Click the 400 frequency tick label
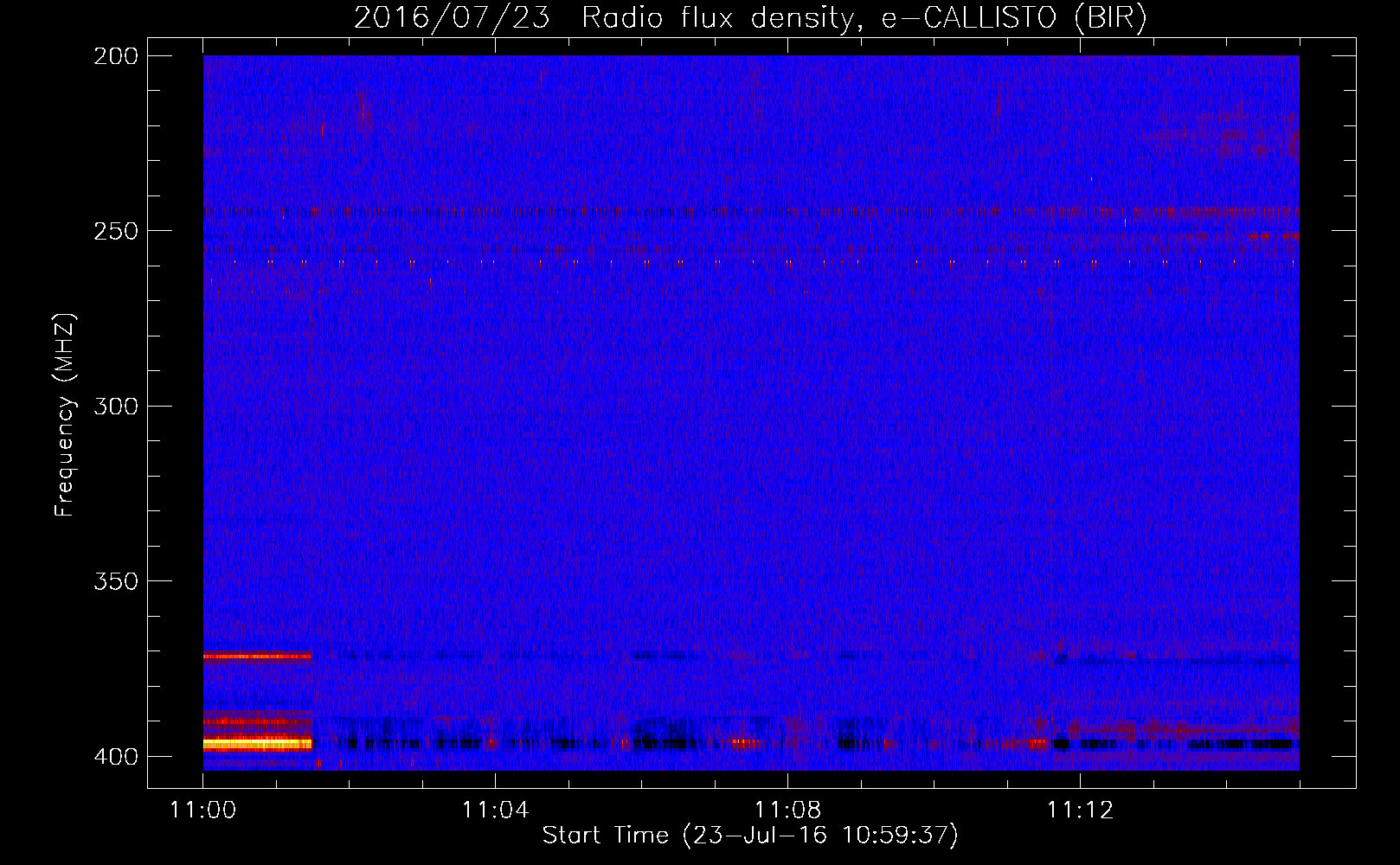 pos(116,757)
